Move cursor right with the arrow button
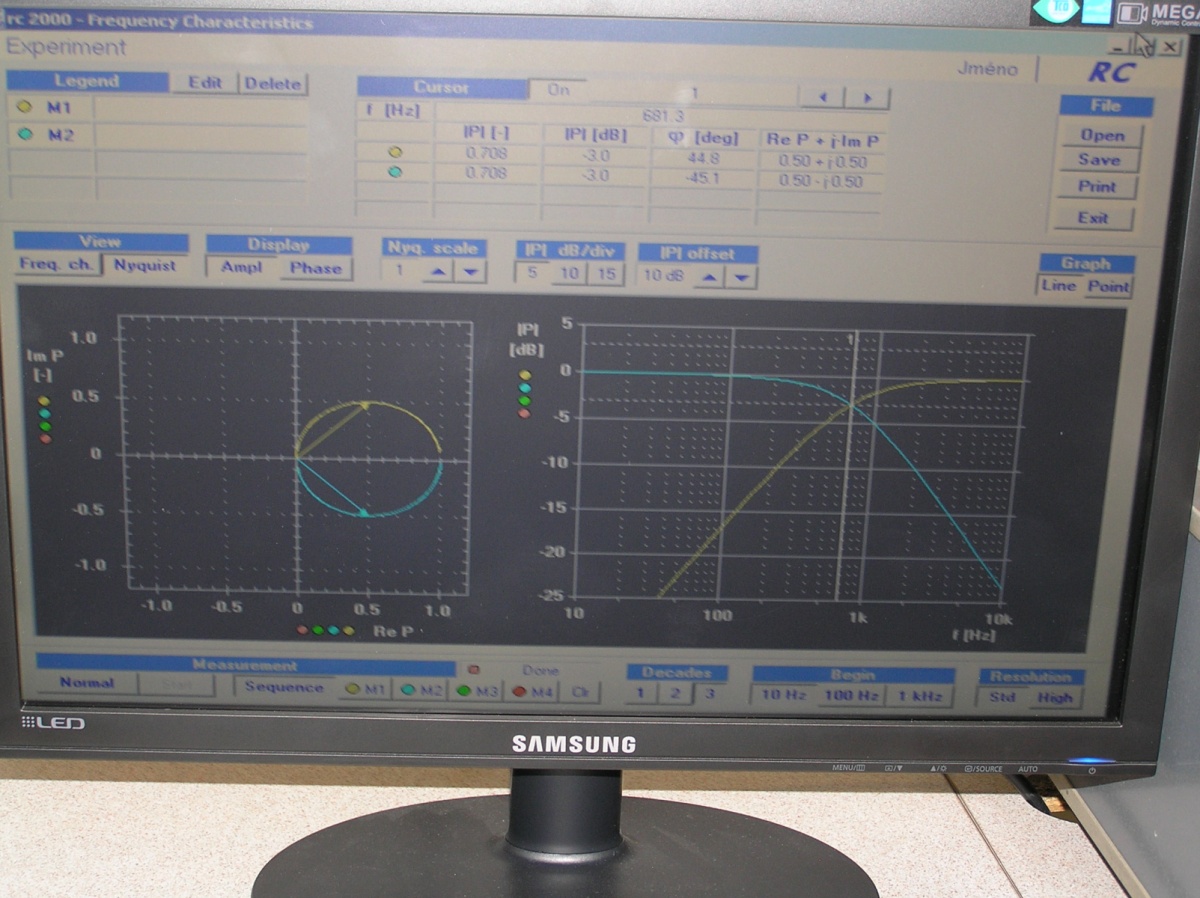The height and width of the screenshot is (898, 1200). (867, 98)
